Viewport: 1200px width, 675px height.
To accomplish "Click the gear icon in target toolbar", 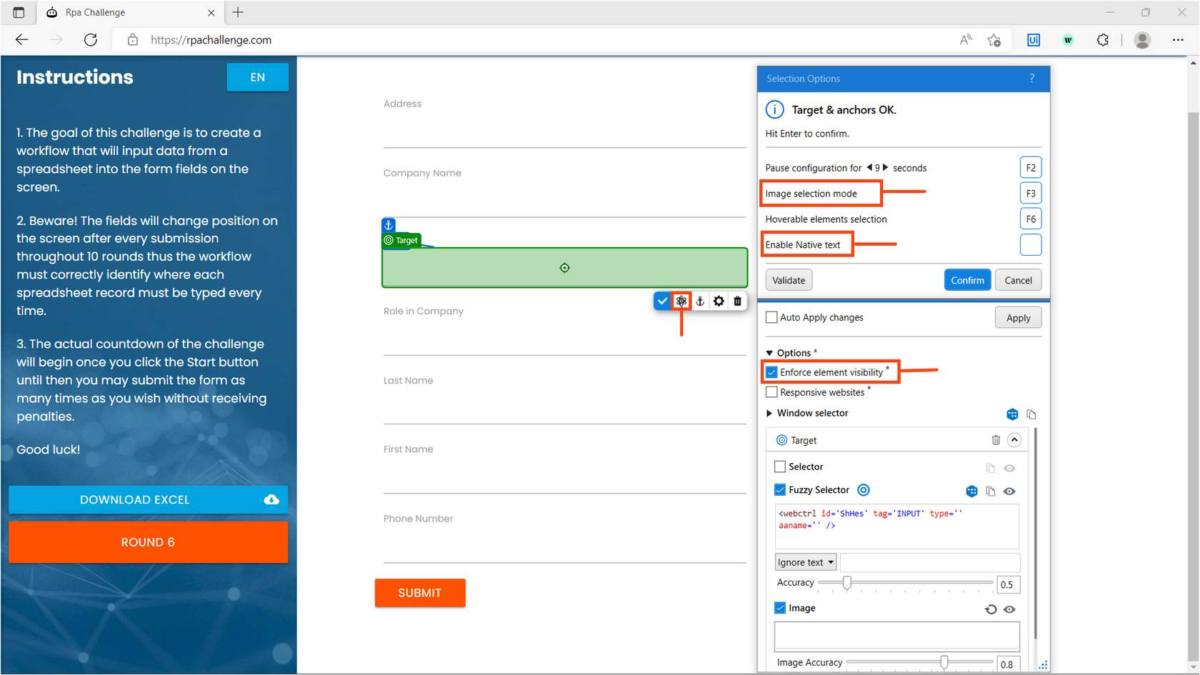I will pyautogui.click(x=719, y=301).
